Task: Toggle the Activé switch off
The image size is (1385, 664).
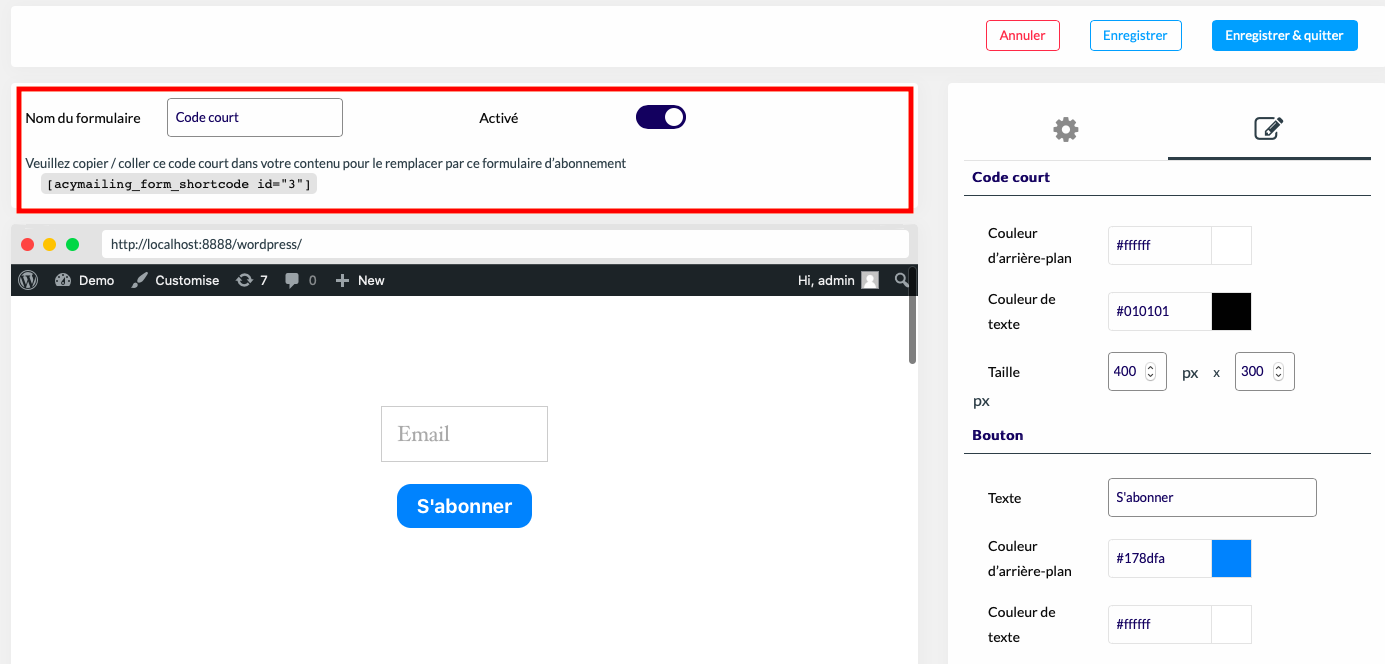Action: click(661, 117)
